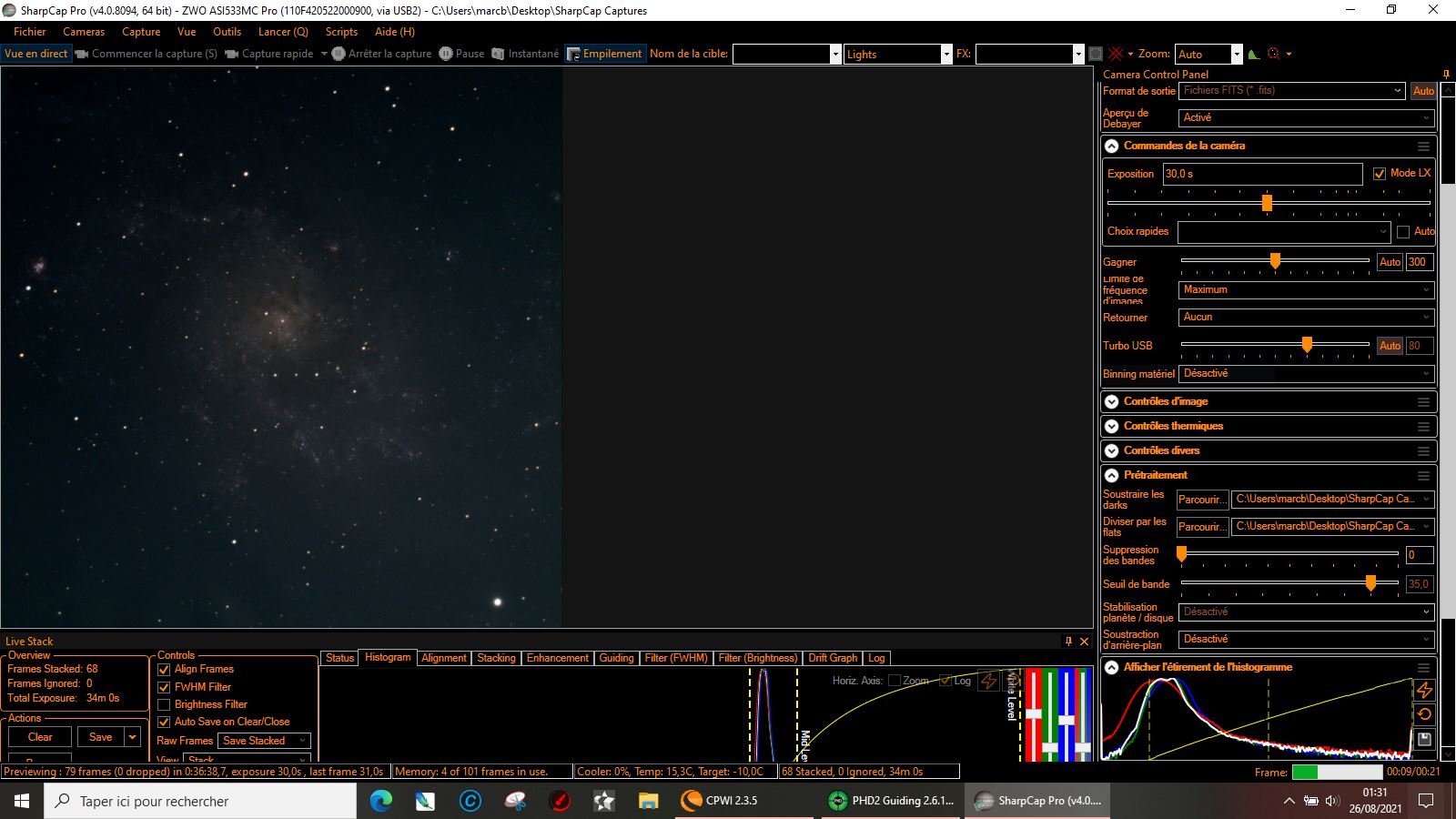Open the Zoom Auto dropdown

1208,54
